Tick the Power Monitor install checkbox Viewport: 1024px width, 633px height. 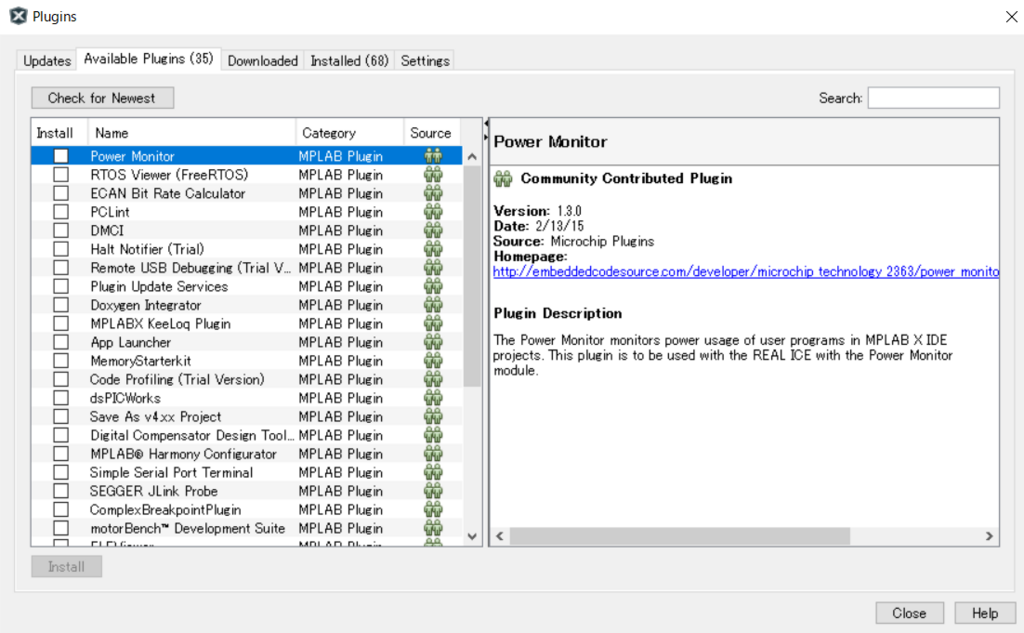click(61, 156)
